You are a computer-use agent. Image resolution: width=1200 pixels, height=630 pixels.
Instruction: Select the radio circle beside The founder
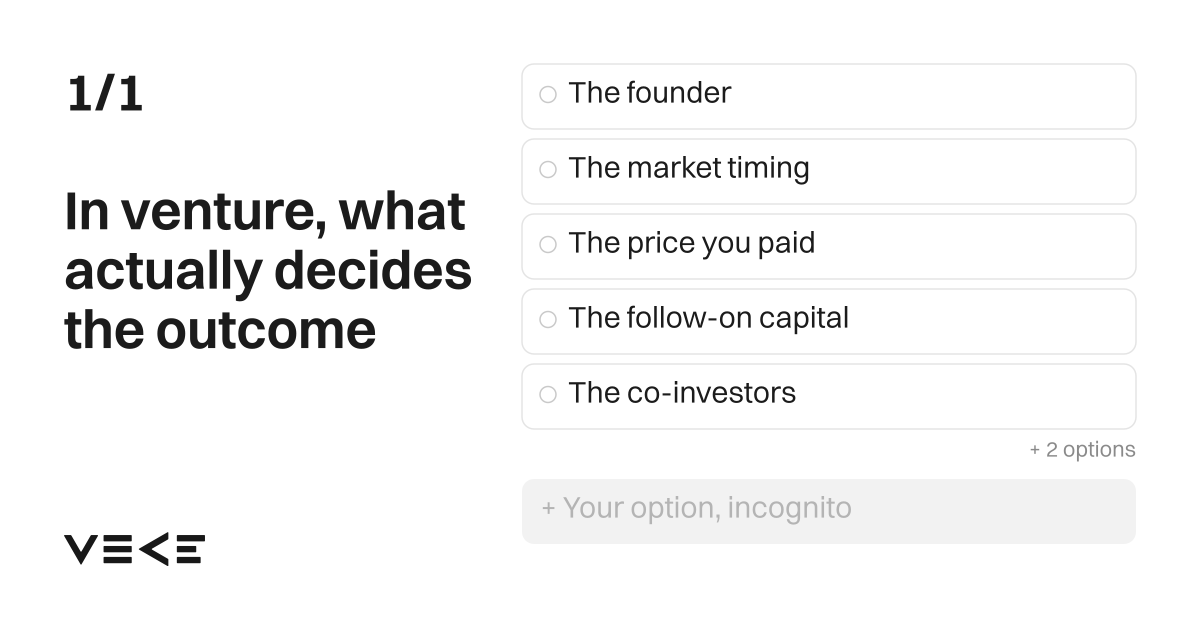(x=548, y=94)
